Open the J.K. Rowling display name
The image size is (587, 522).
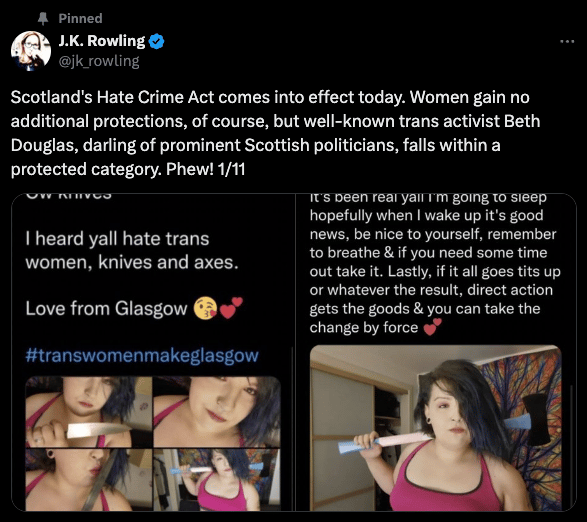(102, 41)
